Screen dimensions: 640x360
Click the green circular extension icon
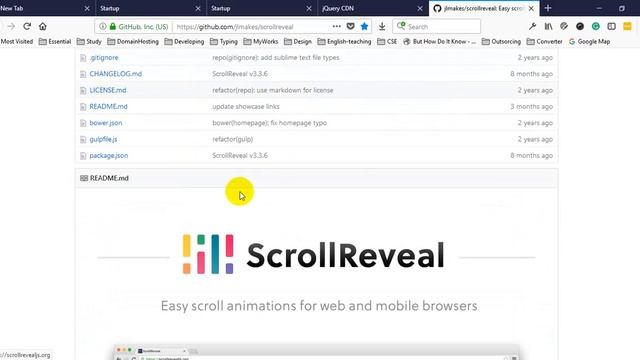click(x=596, y=27)
